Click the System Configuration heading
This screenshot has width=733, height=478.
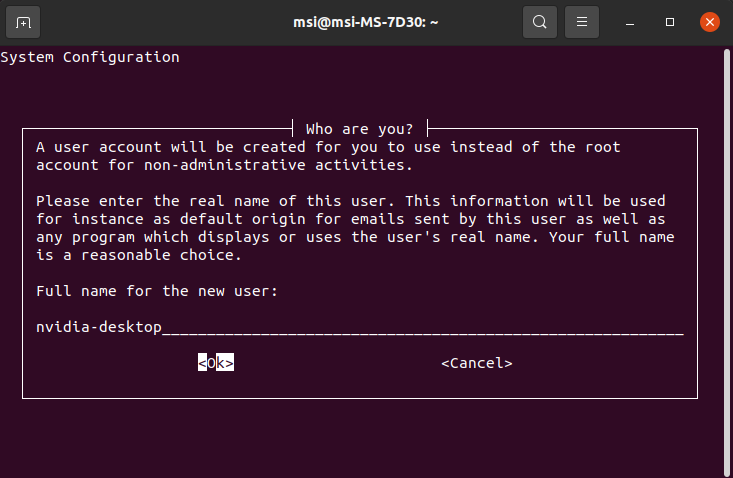click(90, 57)
